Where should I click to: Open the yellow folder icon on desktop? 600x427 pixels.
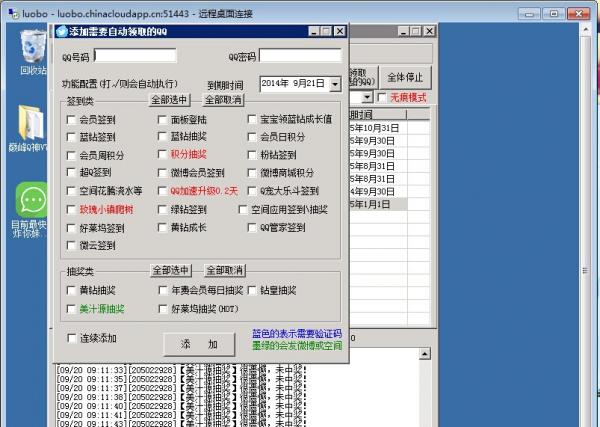pos(32,122)
